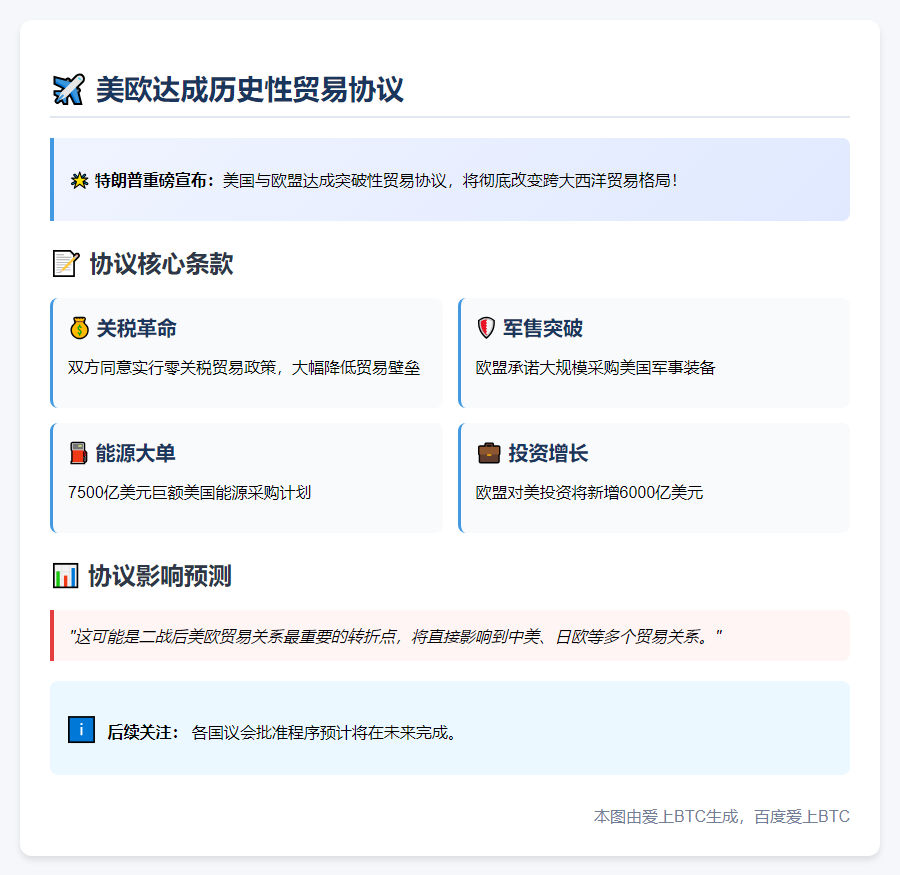Select the main title 美欧达成历史性贸易协议
The width and height of the screenshot is (900, 875).
tap(250, 90)
